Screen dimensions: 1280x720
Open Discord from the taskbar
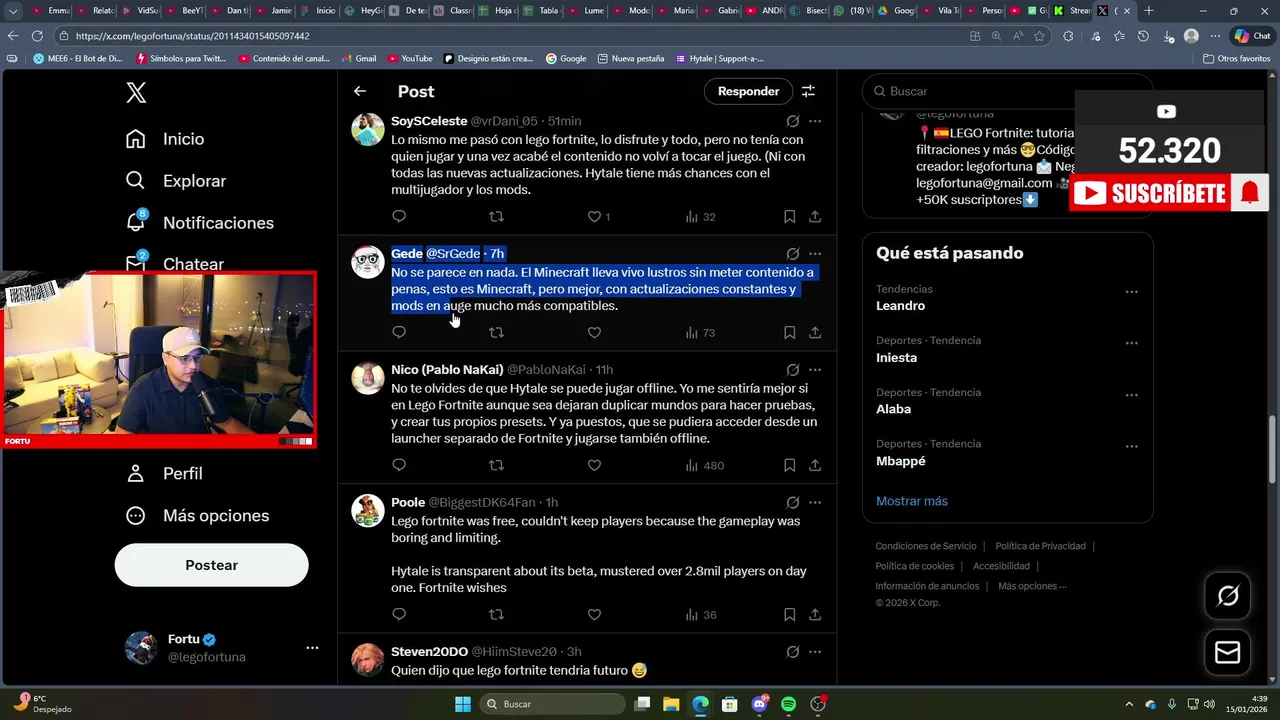pos(759,704)
